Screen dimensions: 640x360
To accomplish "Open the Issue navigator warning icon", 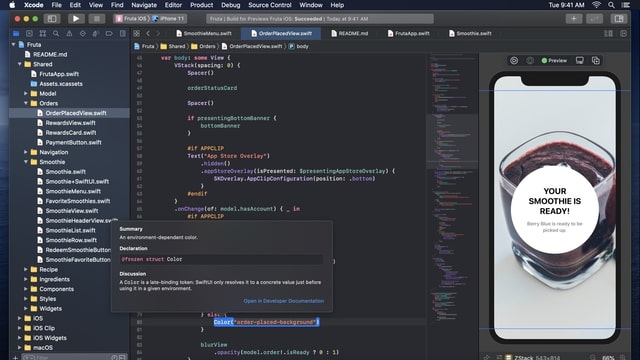I will 69,33.
